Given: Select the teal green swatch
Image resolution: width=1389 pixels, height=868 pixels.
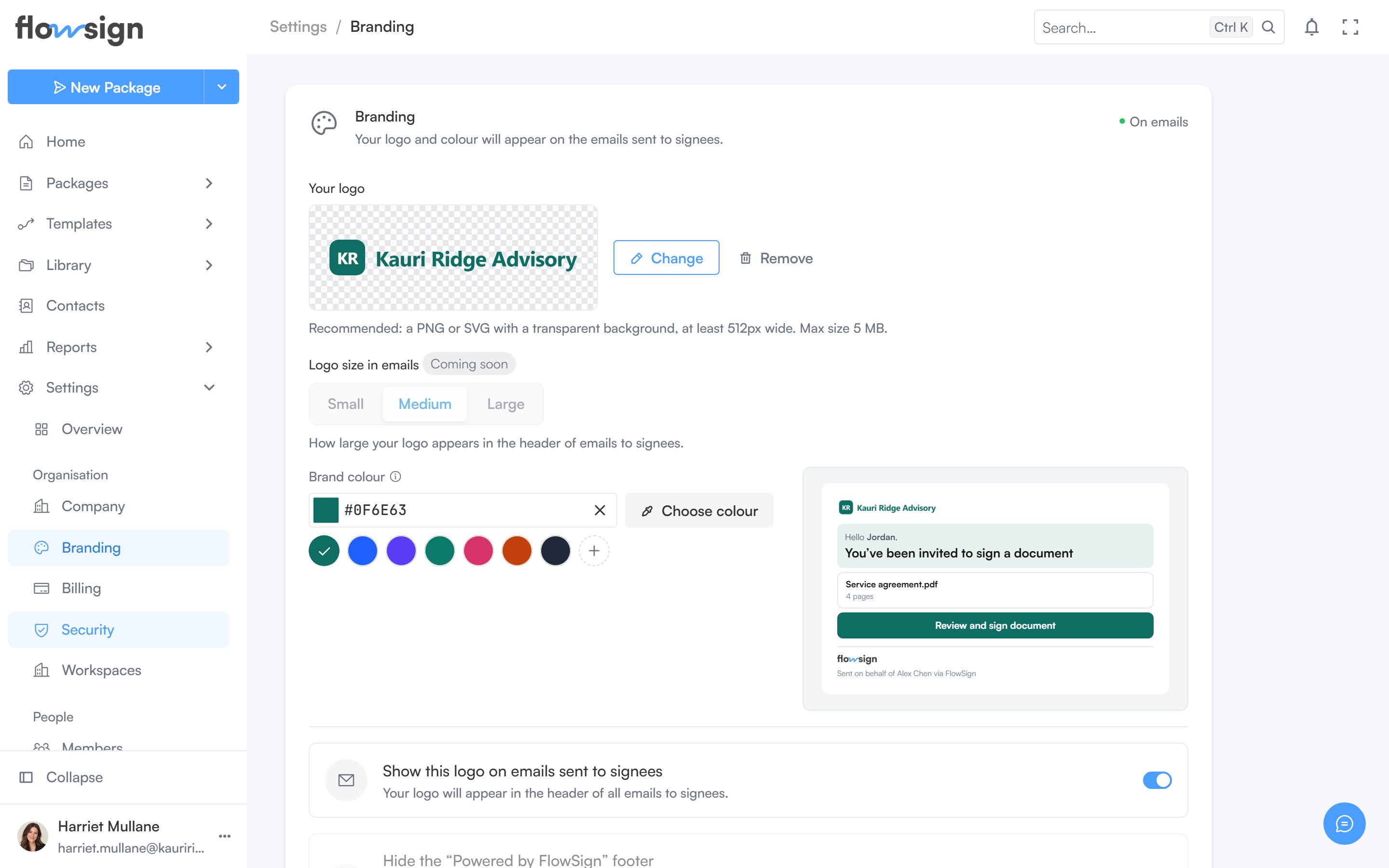Looking at the screenshot, I should pyautogui.click(x=440, y=551).
